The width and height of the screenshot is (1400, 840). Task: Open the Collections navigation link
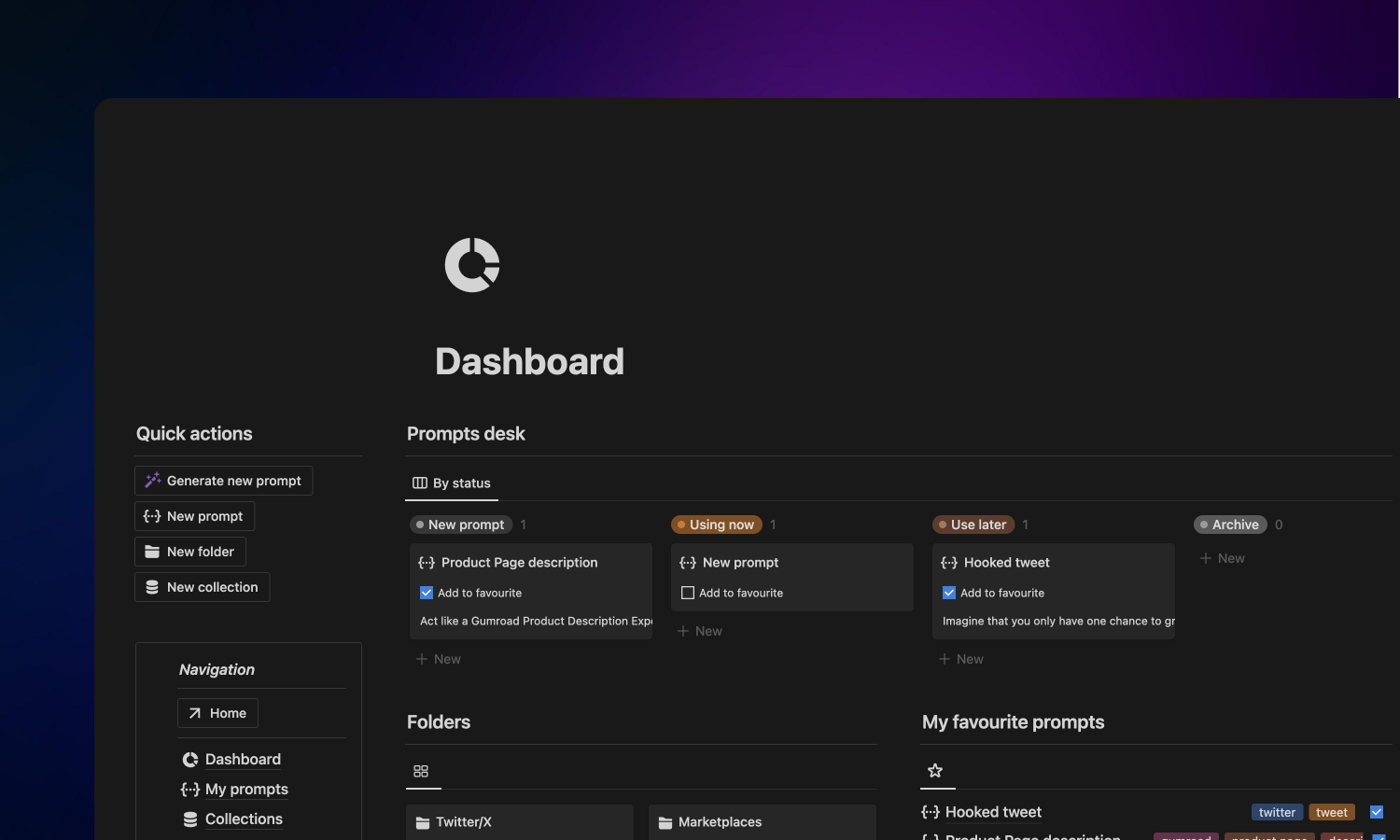pyautogui.click(x=244, y=819)
